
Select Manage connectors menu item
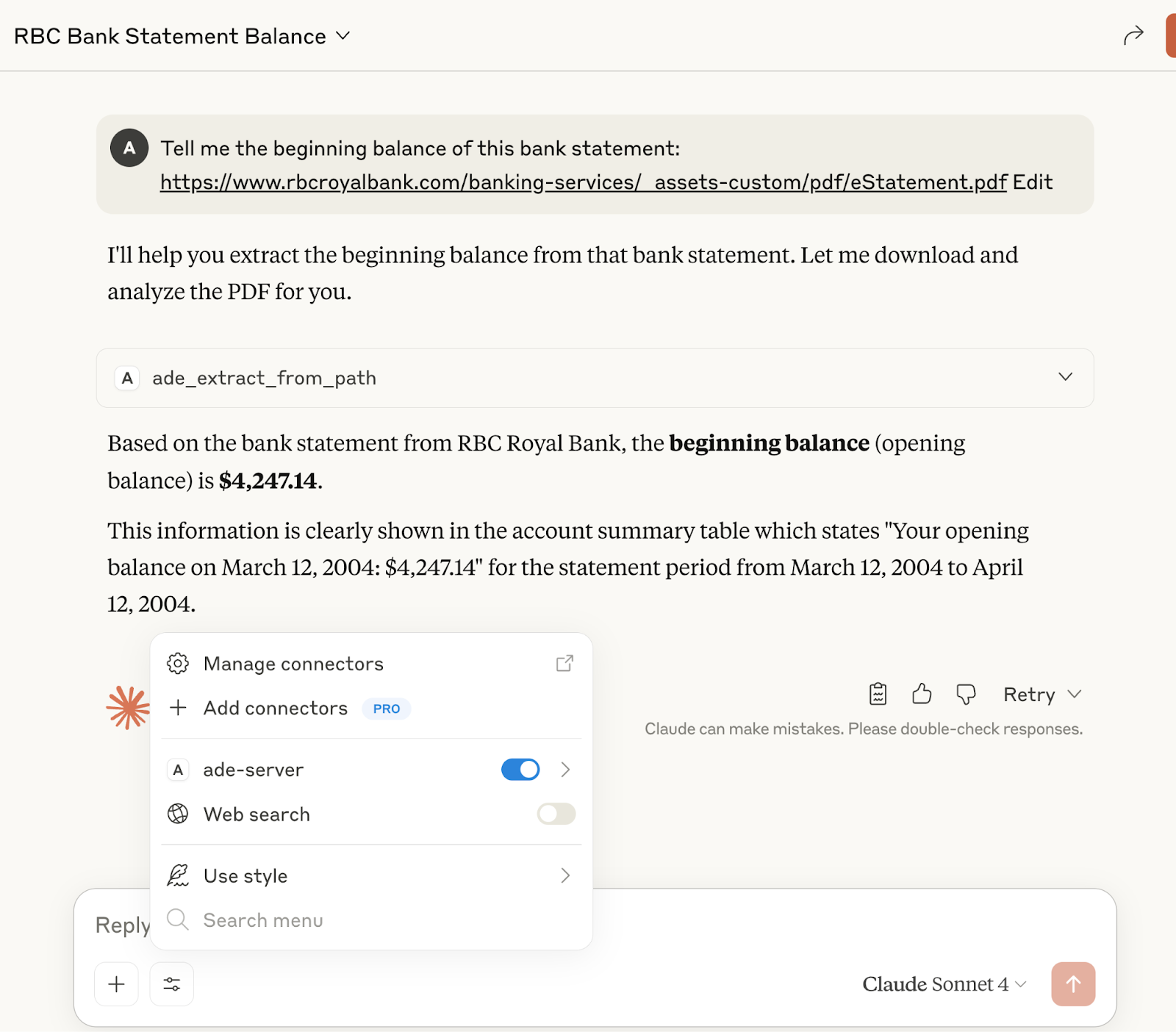[x=293, y=664]
